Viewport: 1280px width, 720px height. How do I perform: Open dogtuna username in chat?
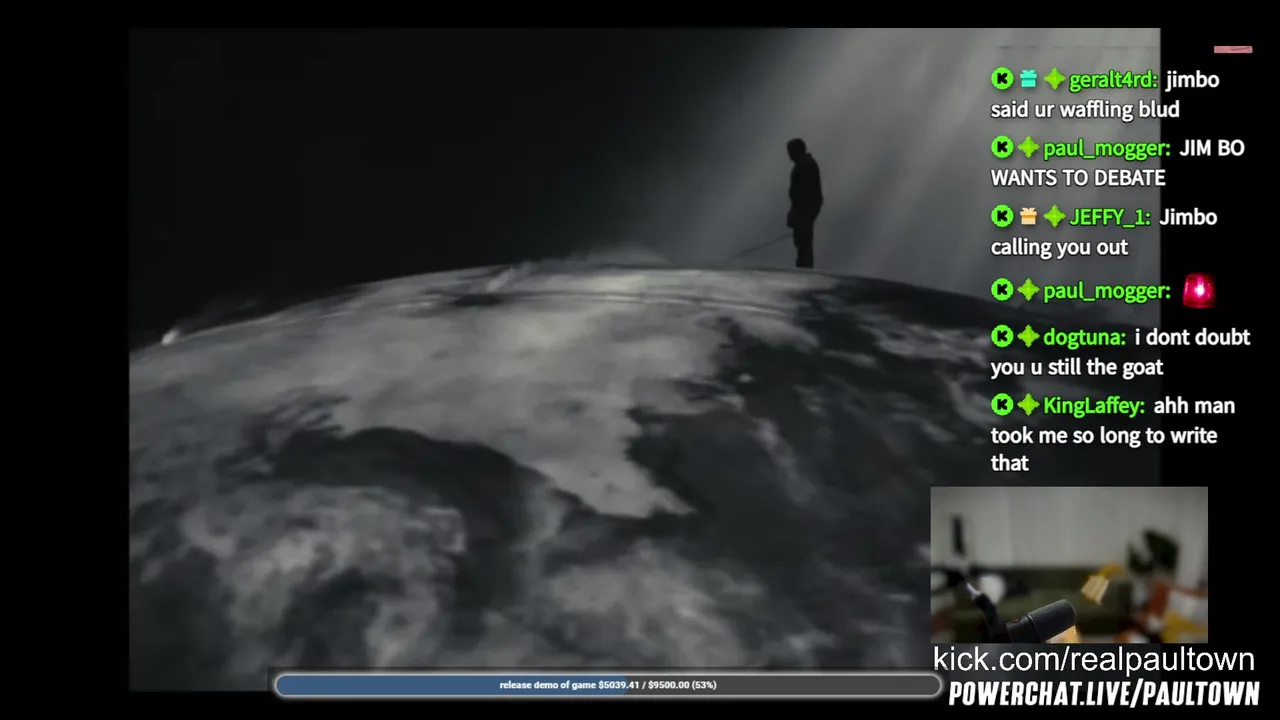pyautogui.click(x=1084, y=338)
